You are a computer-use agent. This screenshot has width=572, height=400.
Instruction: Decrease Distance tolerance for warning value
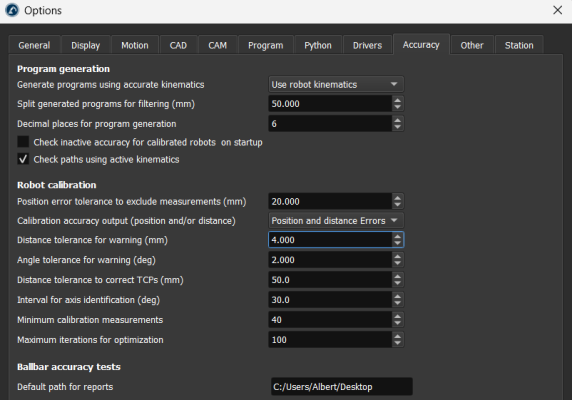click(398, 244)
